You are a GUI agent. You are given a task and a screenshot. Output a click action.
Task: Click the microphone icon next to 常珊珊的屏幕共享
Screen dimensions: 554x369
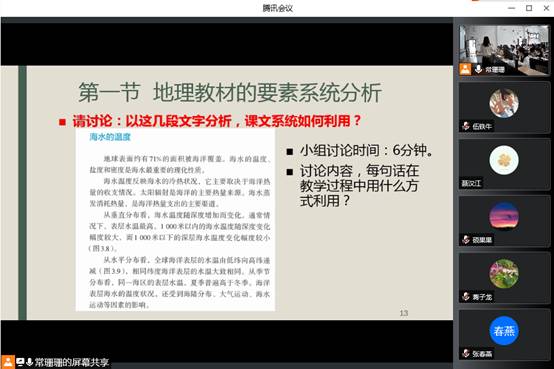29,362
